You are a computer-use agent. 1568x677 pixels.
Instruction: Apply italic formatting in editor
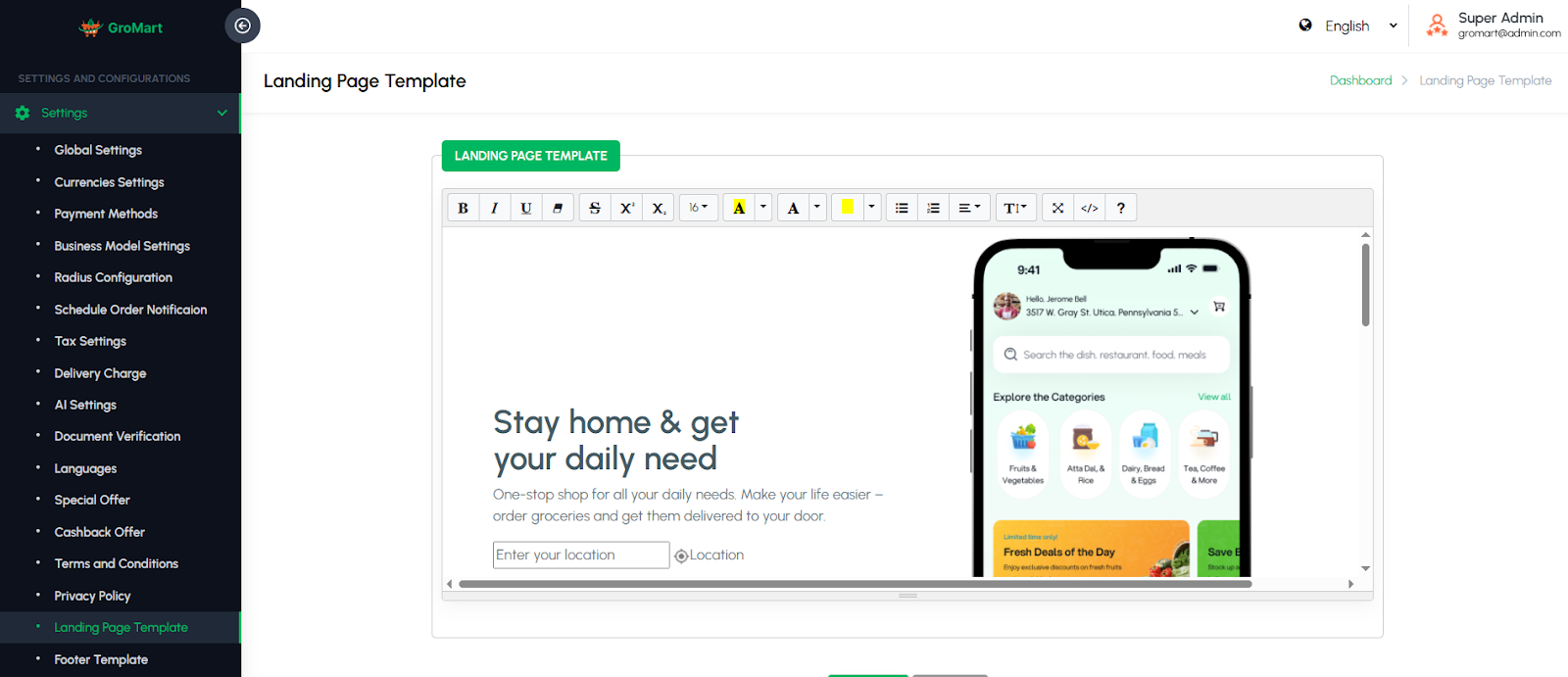click(494, 208)
